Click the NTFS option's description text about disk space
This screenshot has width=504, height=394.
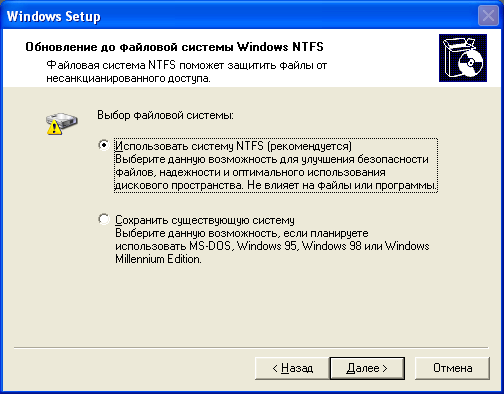276,172
